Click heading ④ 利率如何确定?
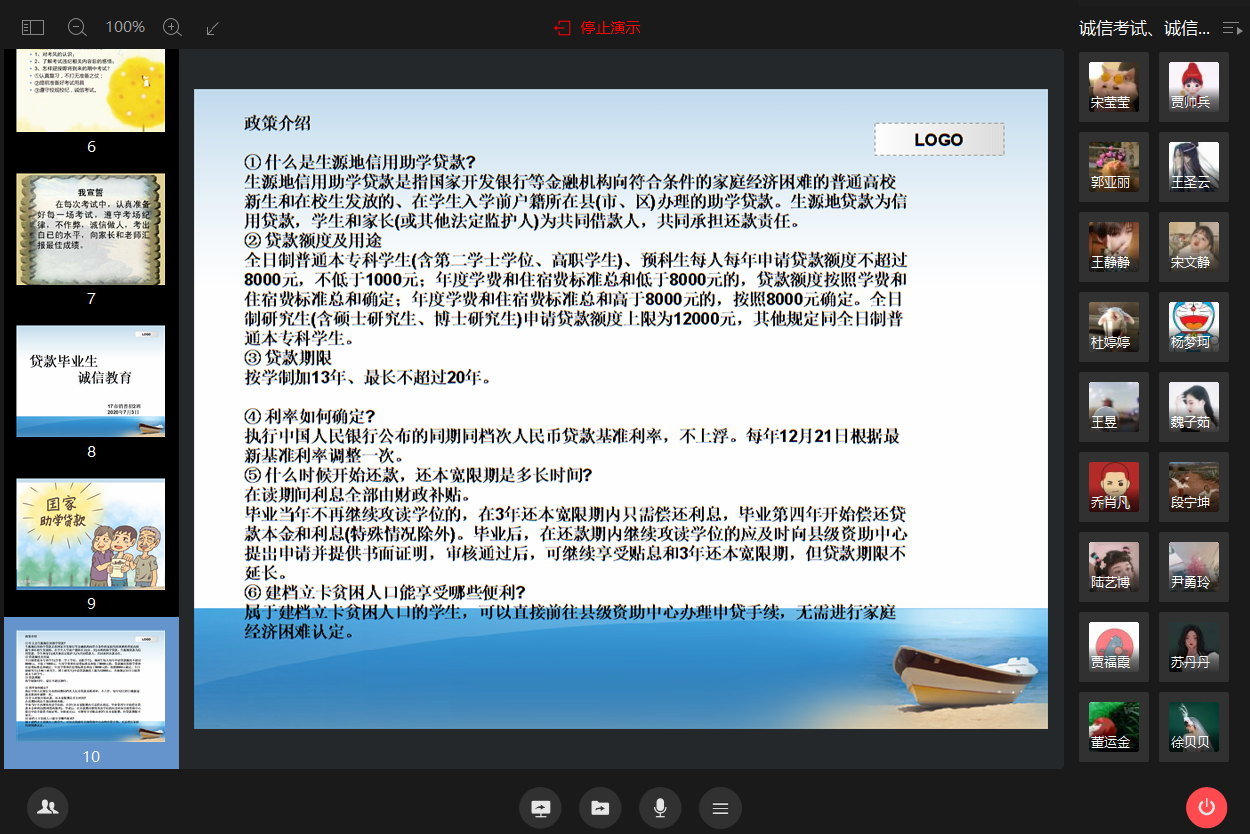The height and width of the screenshot is (834, 1250). (x=310, y=416)
